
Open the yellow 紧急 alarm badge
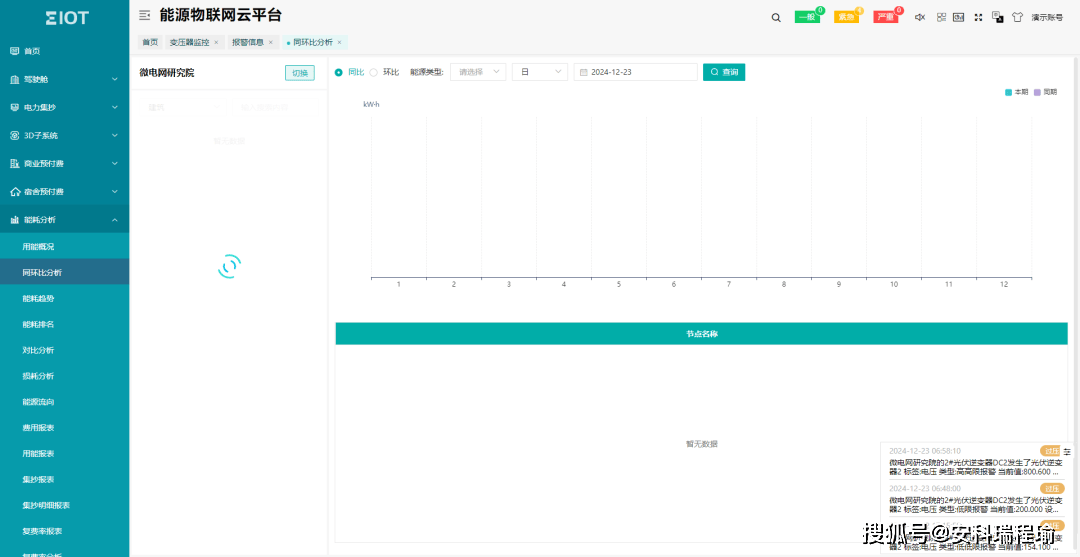click(847, 17)
